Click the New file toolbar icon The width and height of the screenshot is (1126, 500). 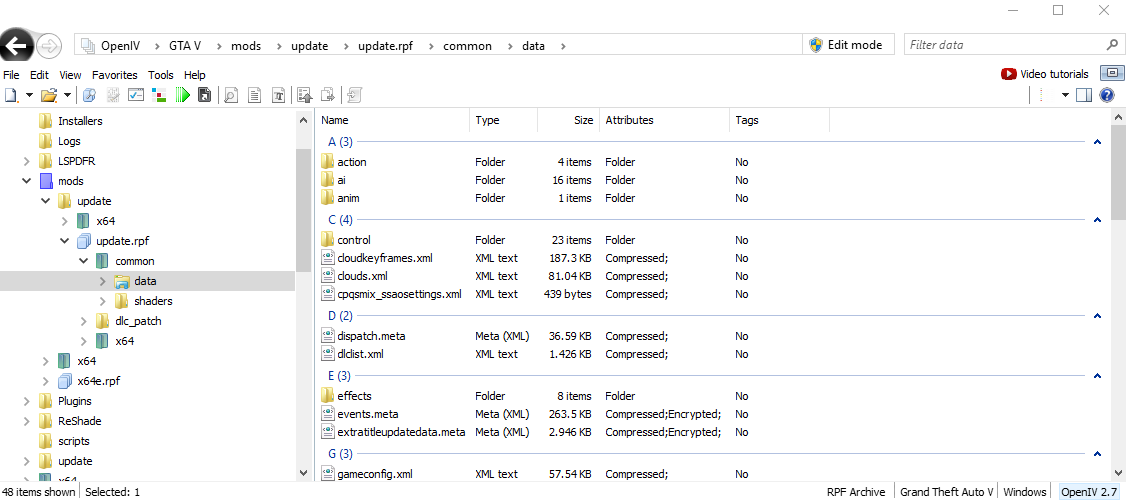11,95
